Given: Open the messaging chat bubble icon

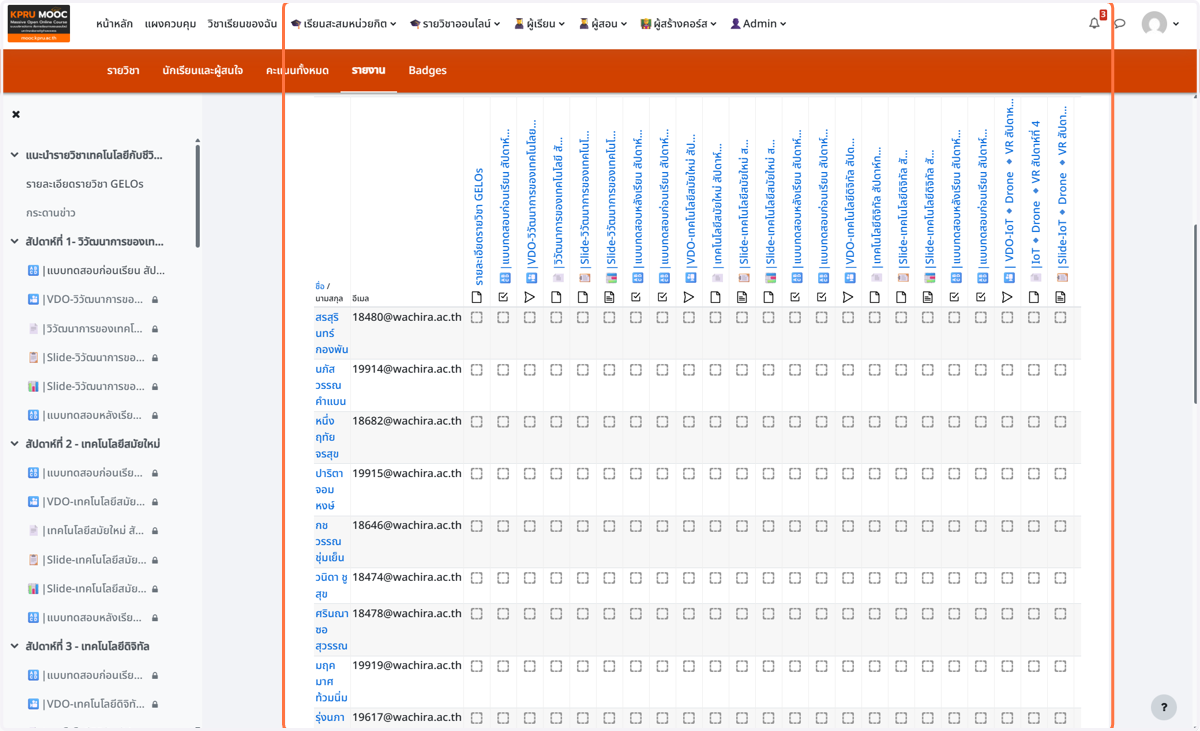Looking at the screenshot, I should (1120, 23).
